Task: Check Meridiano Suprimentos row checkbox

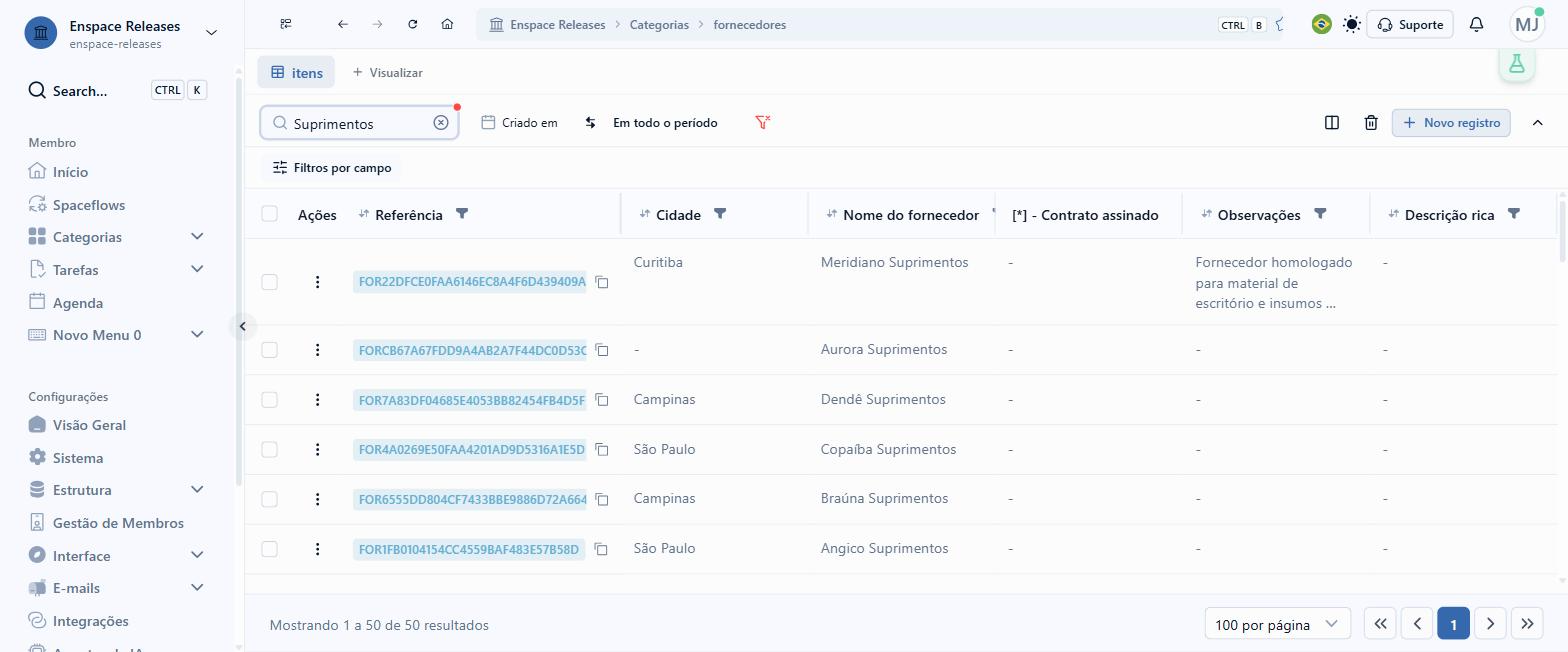Action: coord(269,282)
